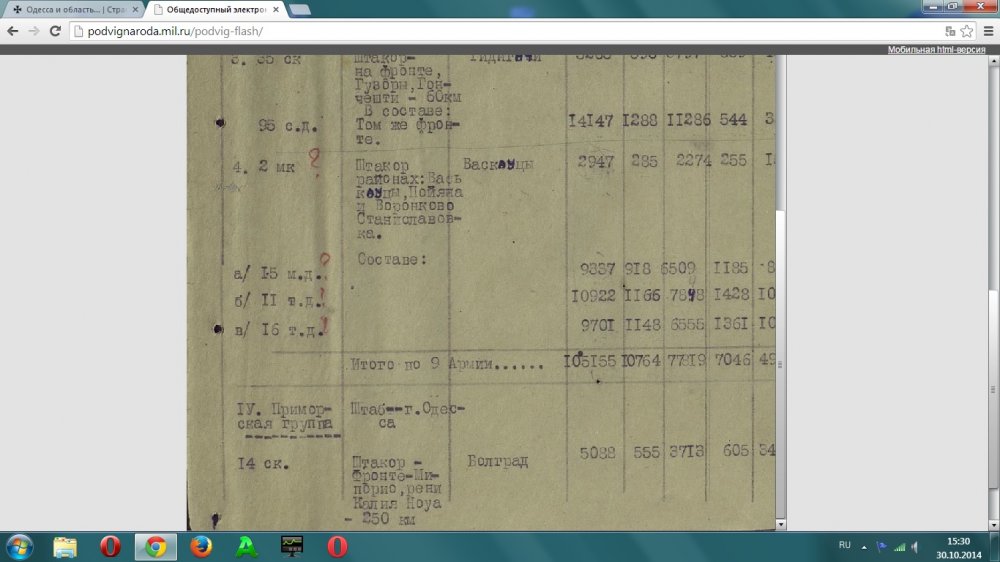Minimize the Chrome window
The height and width of the screenshot is (562, 1000).
(933, 6)
